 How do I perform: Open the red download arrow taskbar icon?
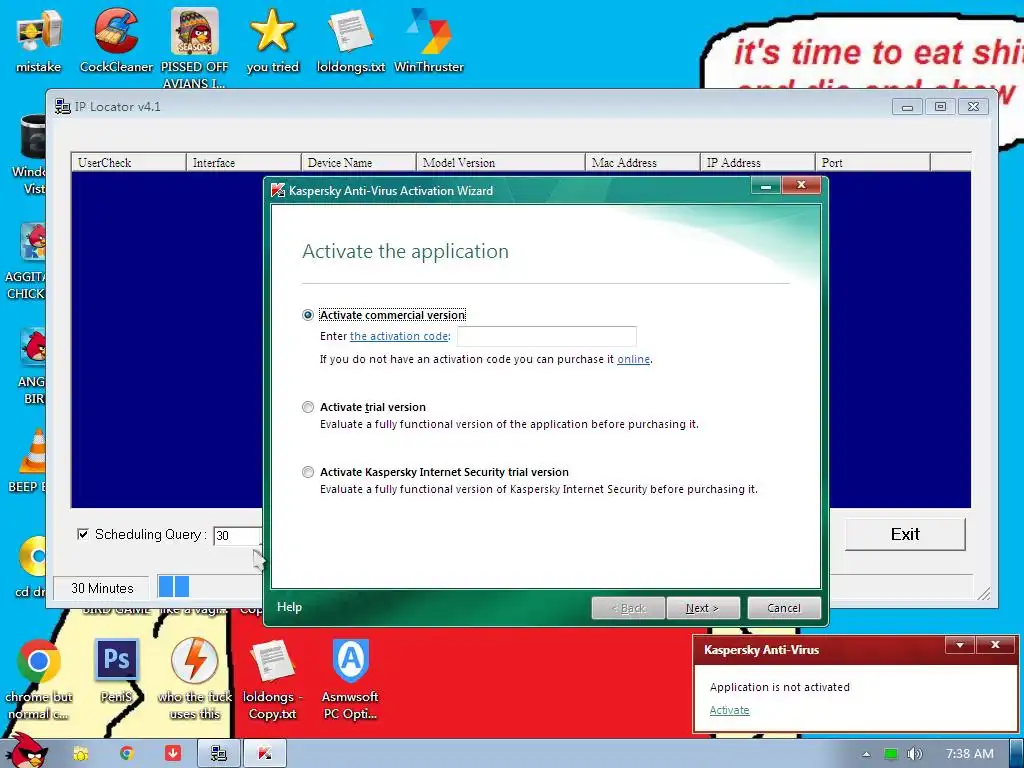click(x=172, y=754)
